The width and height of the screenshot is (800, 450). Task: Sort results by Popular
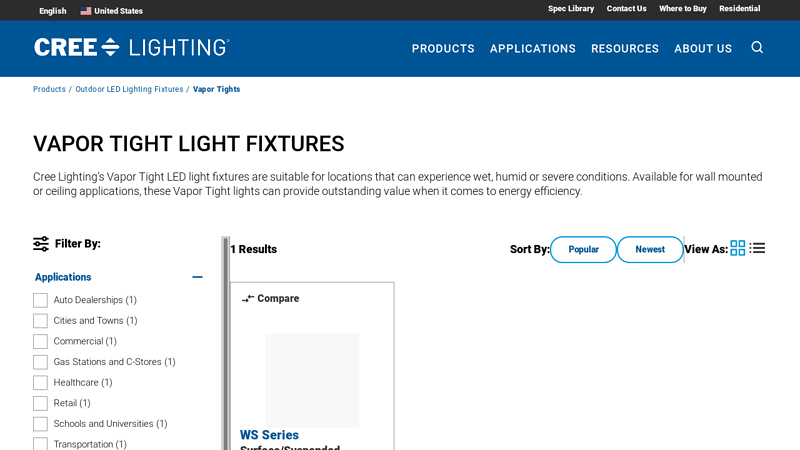(x=583, y=249)
